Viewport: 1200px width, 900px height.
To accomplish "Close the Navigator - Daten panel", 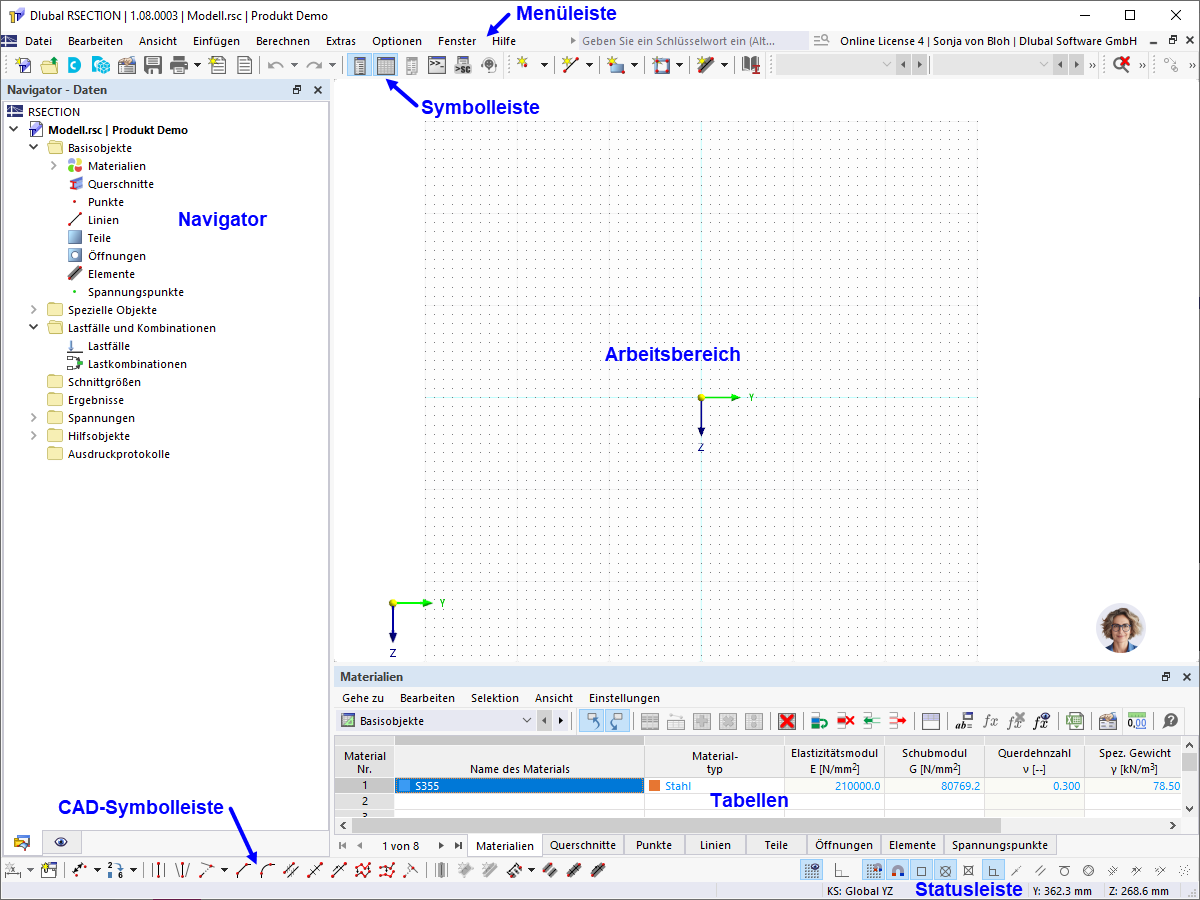I will pyautogui.click(x=318, y=90).
